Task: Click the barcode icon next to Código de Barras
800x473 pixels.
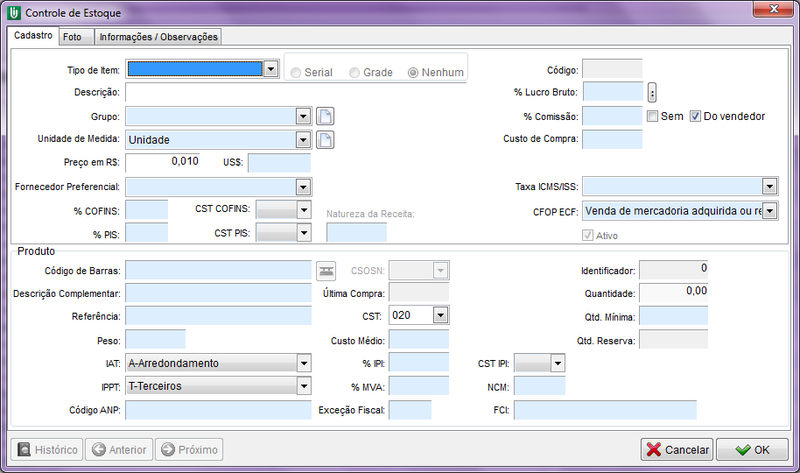Action: coord(326,270)
